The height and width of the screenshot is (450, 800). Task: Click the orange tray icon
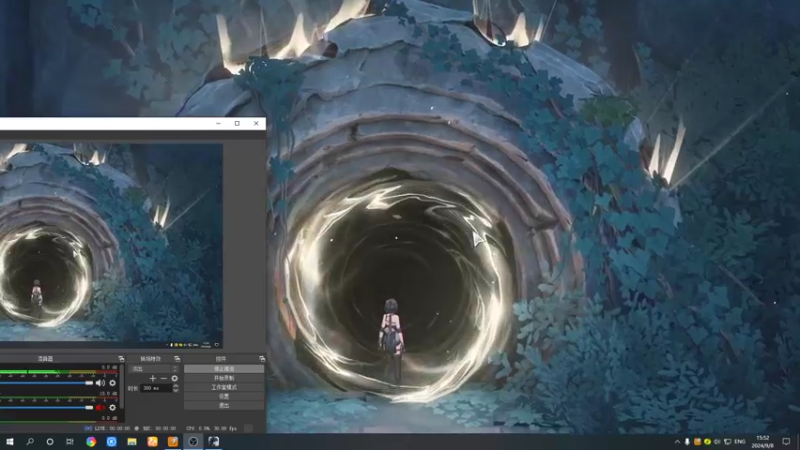coord(697,441)
